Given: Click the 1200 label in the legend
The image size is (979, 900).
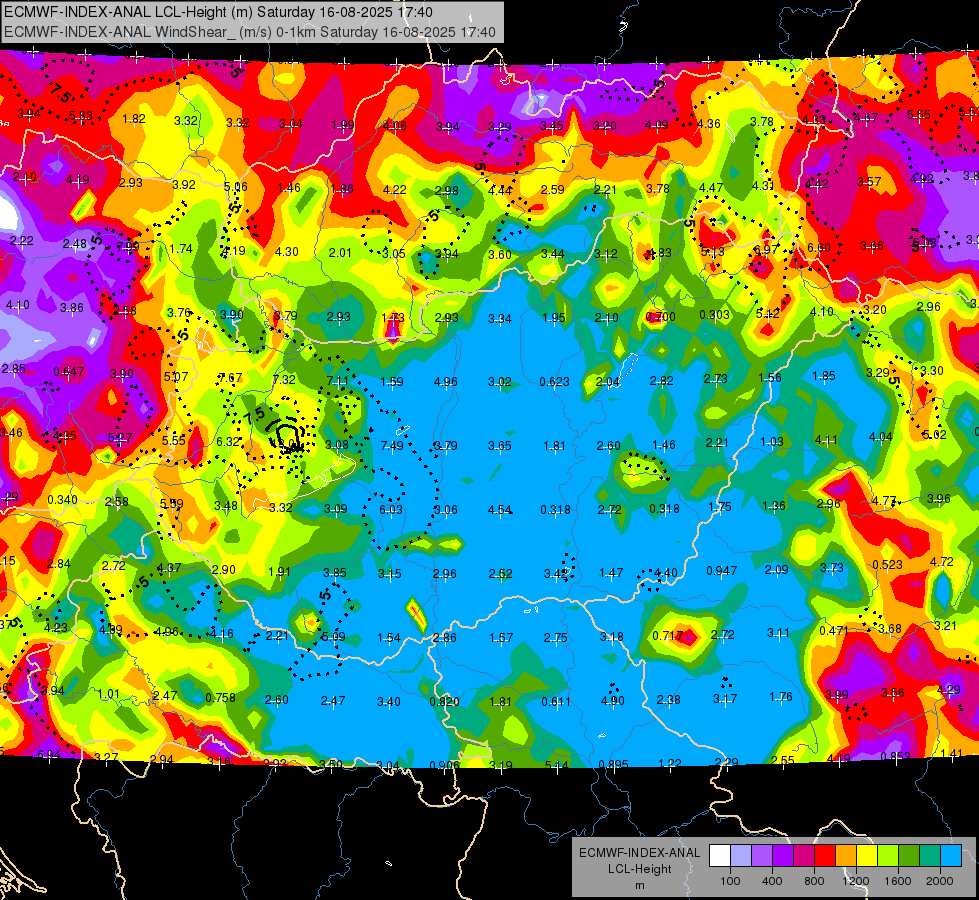Looking at the screenshot, I should [x=855, y=881].
